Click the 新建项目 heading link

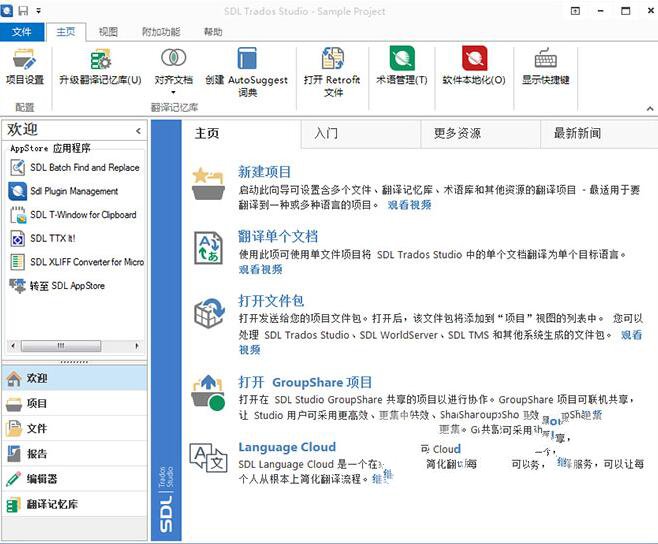[264, 172]
